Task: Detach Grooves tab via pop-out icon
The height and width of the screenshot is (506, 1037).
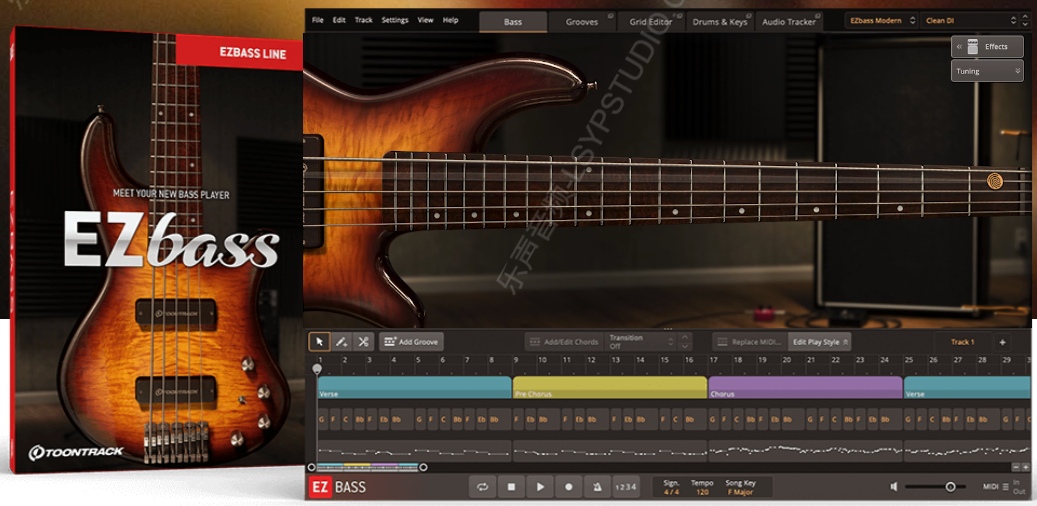Action: tap(609, 18)
